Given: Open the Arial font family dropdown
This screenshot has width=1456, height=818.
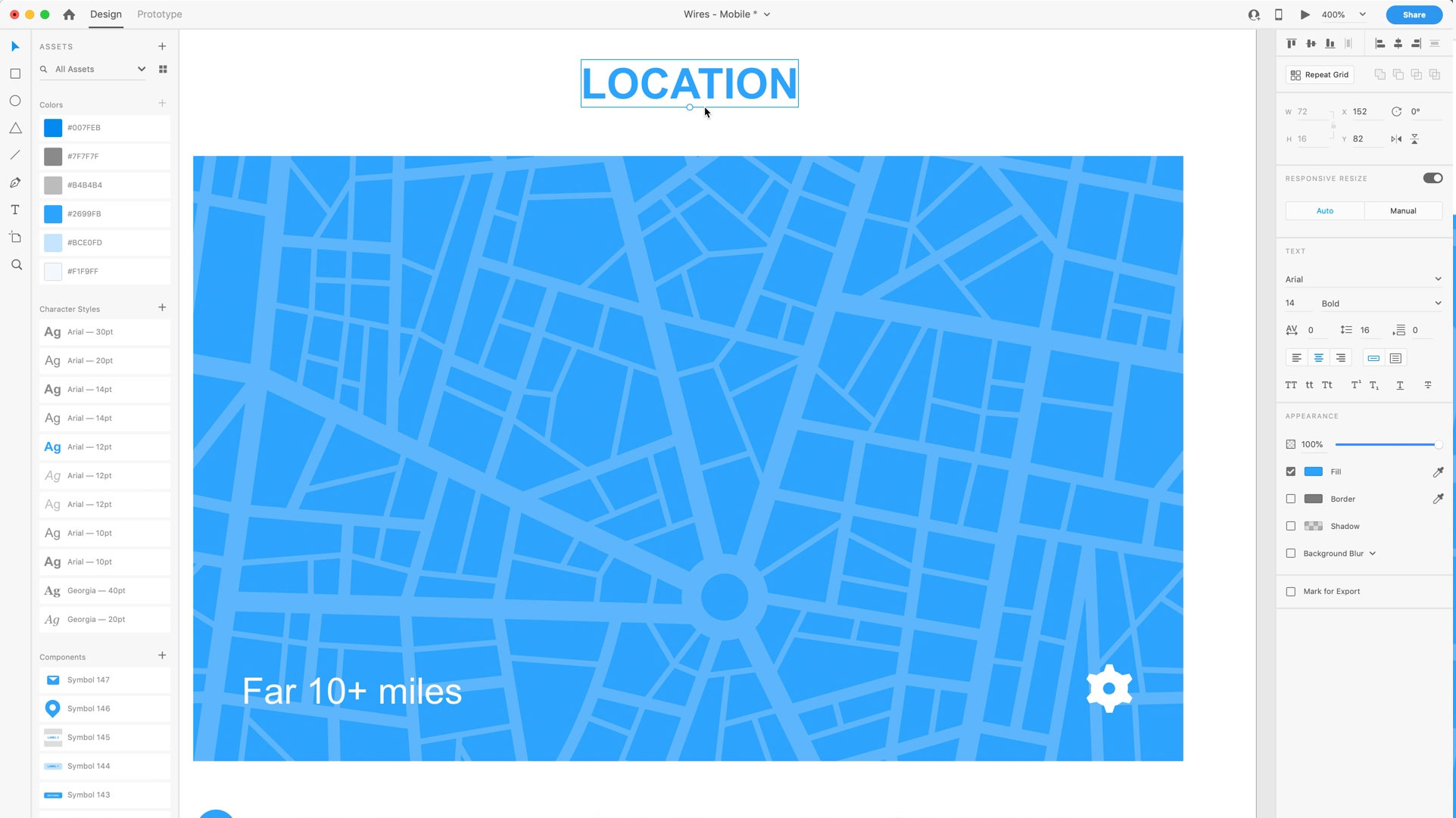Looking at the screenshot, I should tap(1364, 279).
